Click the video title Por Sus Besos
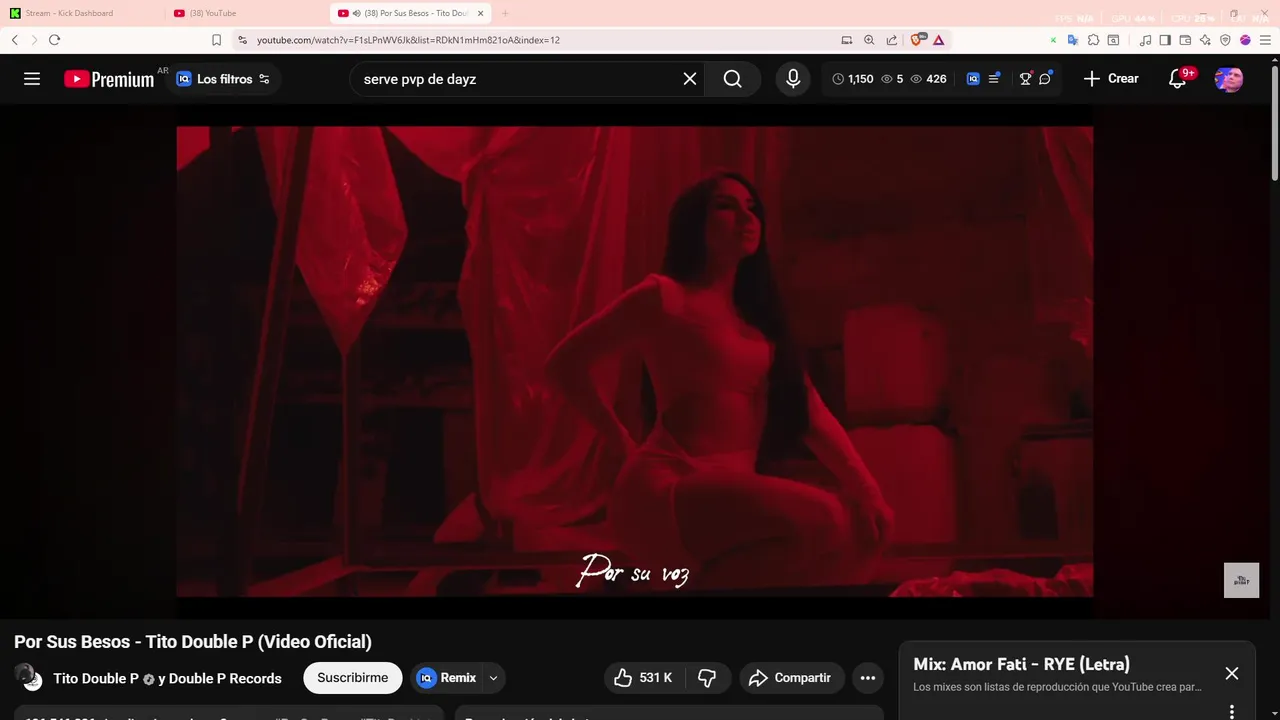Image resolution: width=1280 pixels, height=720 pixels. pos(193,642)
